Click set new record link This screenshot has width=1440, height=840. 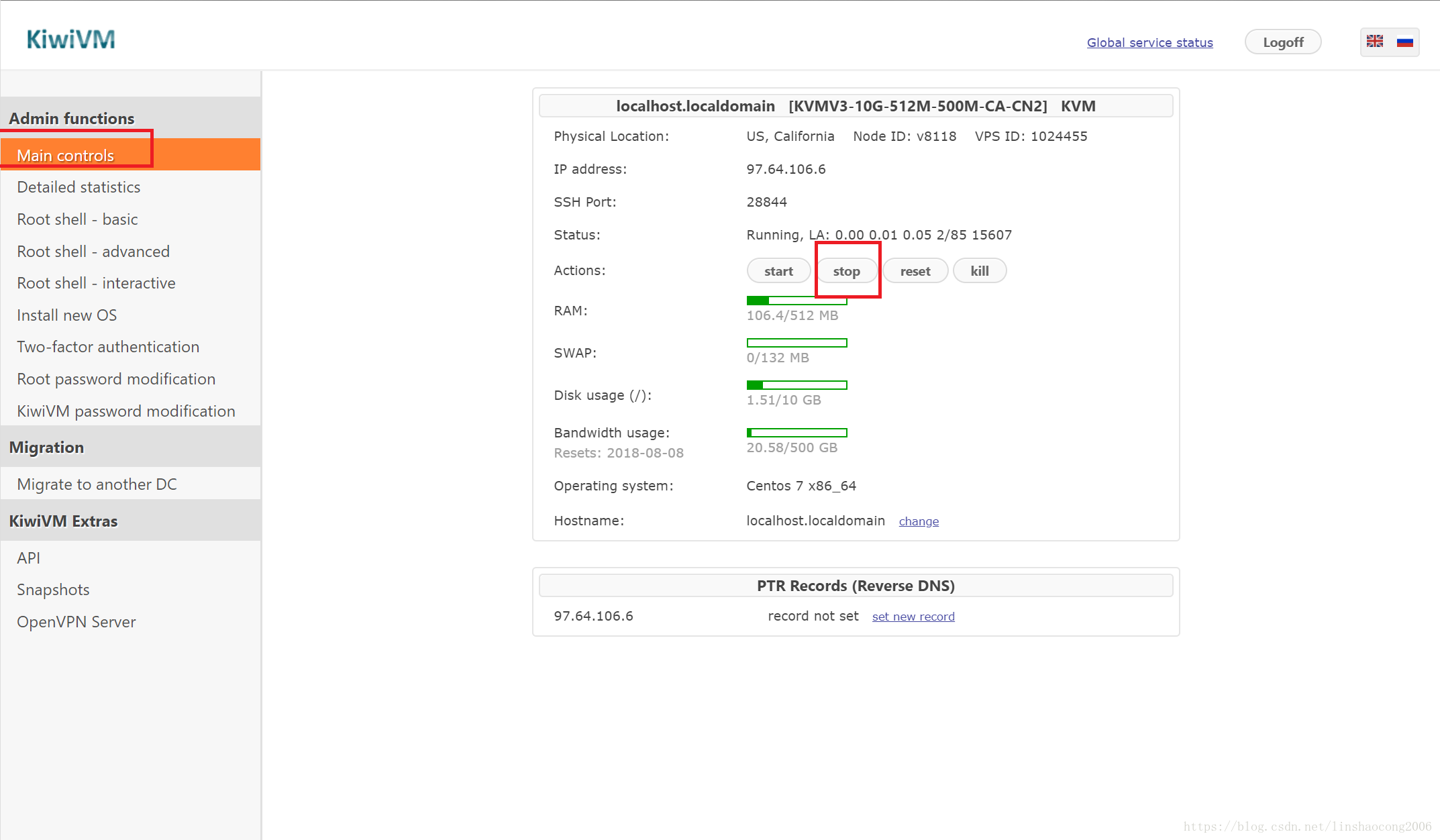pos(913,617)
